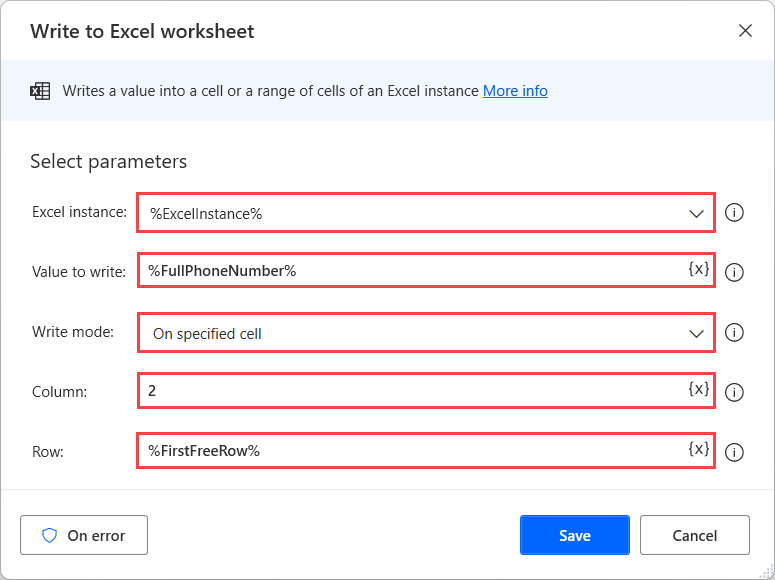Click the info icon beside Row
Screen dimensions: 775x580
coord(734,452)
